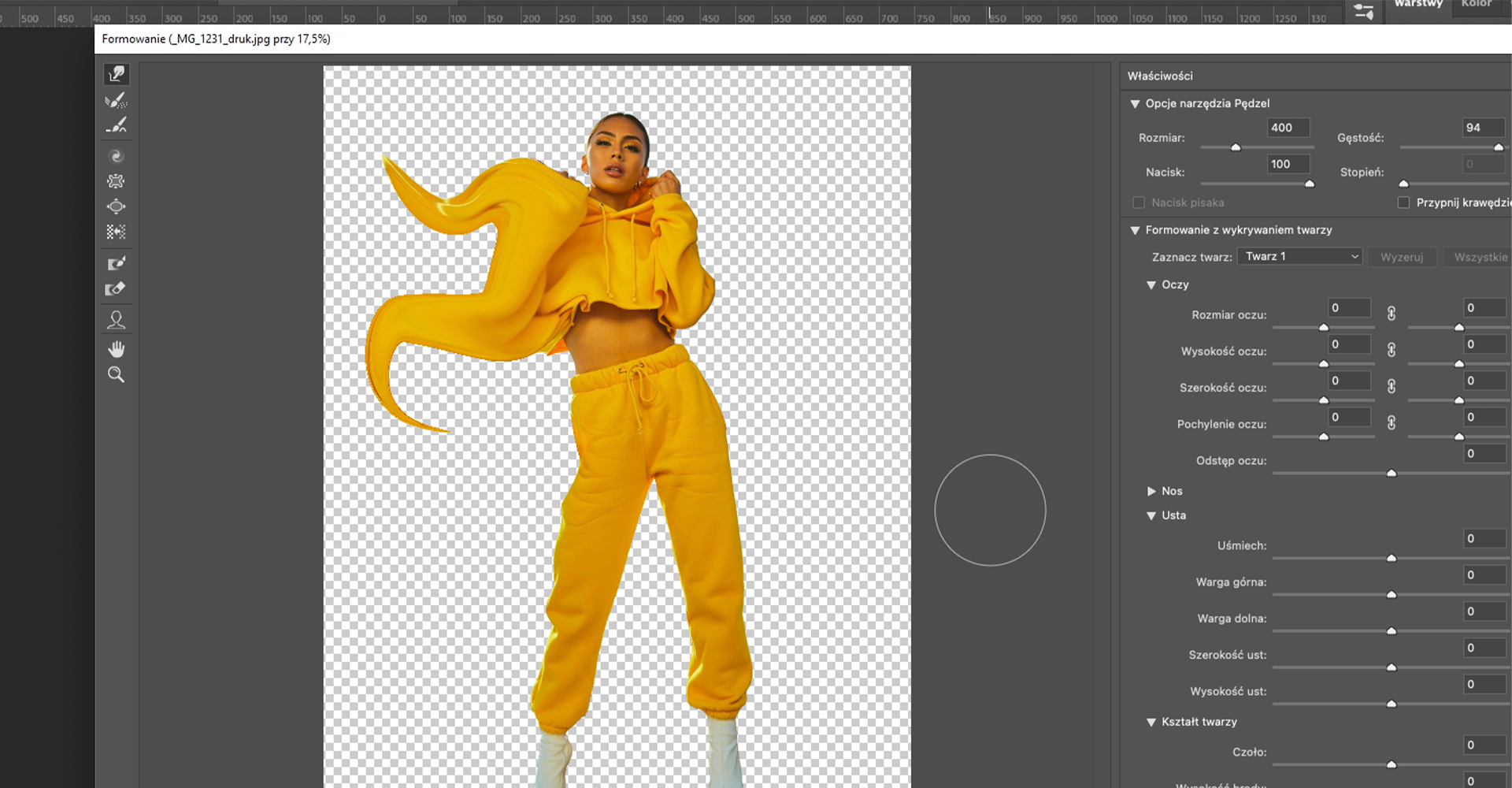Screen dimensions: 1512x788
Task: Click the Szerokość ust value field
Action: coord(1484,648)
